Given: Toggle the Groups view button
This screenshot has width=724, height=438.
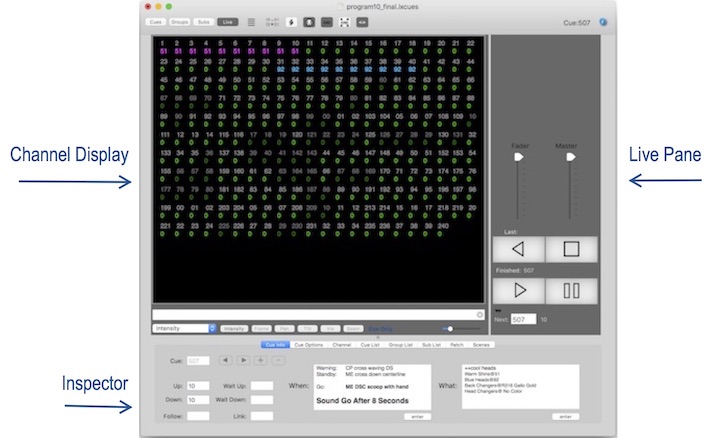Looking at the screenshot, I should 180,22.
